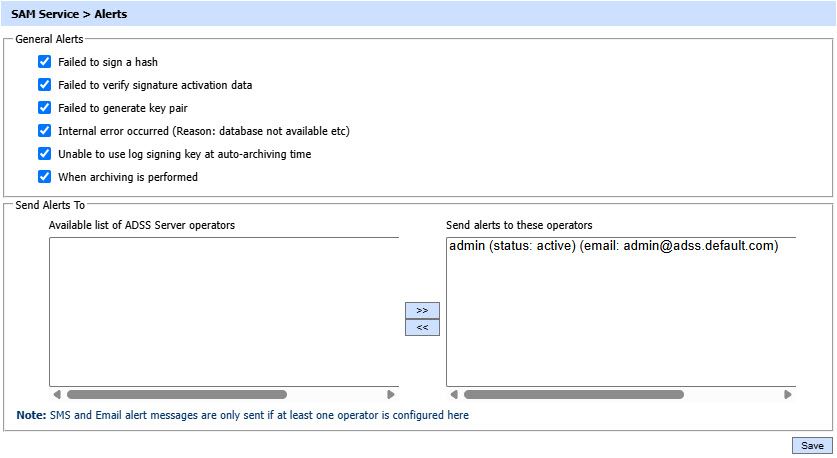
Task: Click the send alerts list horizontal scrollbar thumb
Action: coord(573,395)
